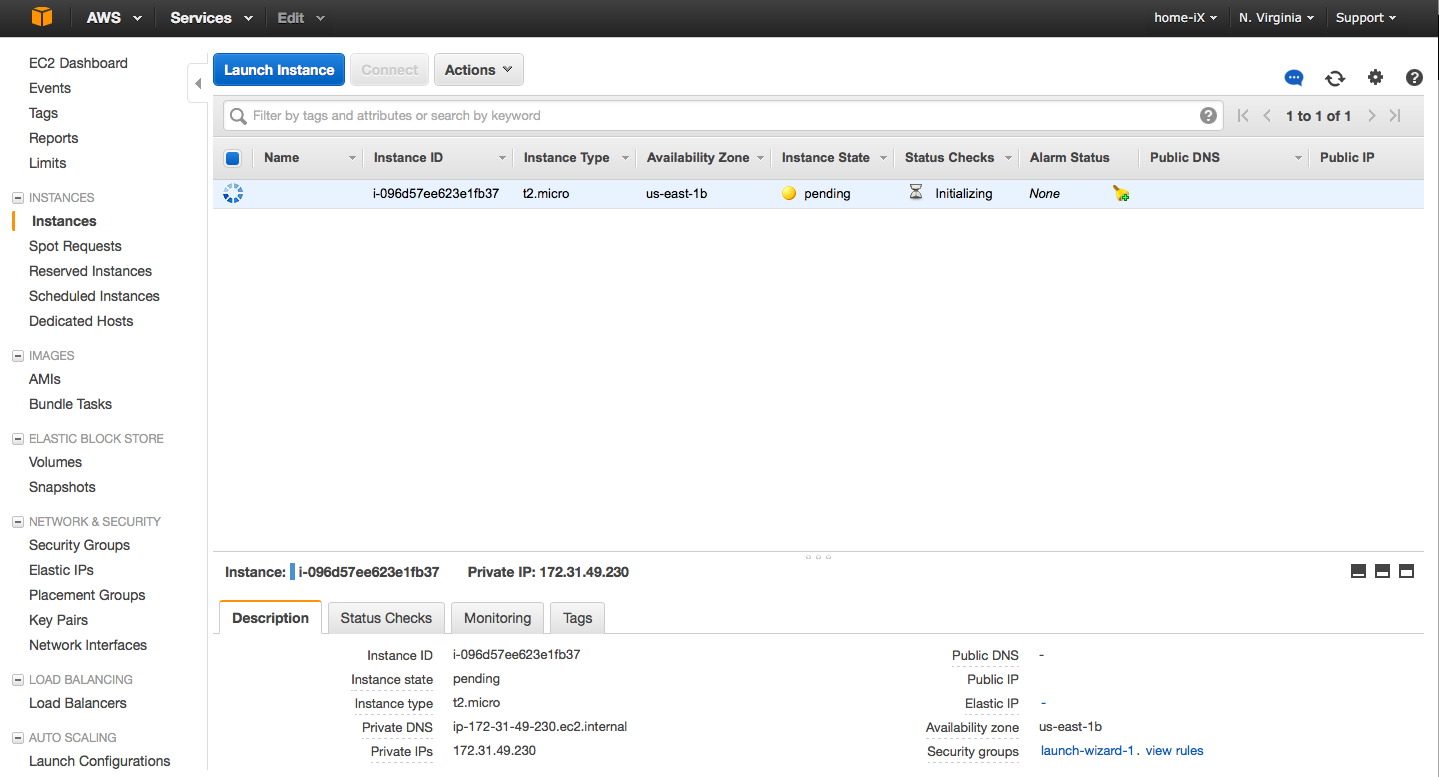Go to last page of results
The width and height of the screenshot is (1439, 777).
(1395, 116)
